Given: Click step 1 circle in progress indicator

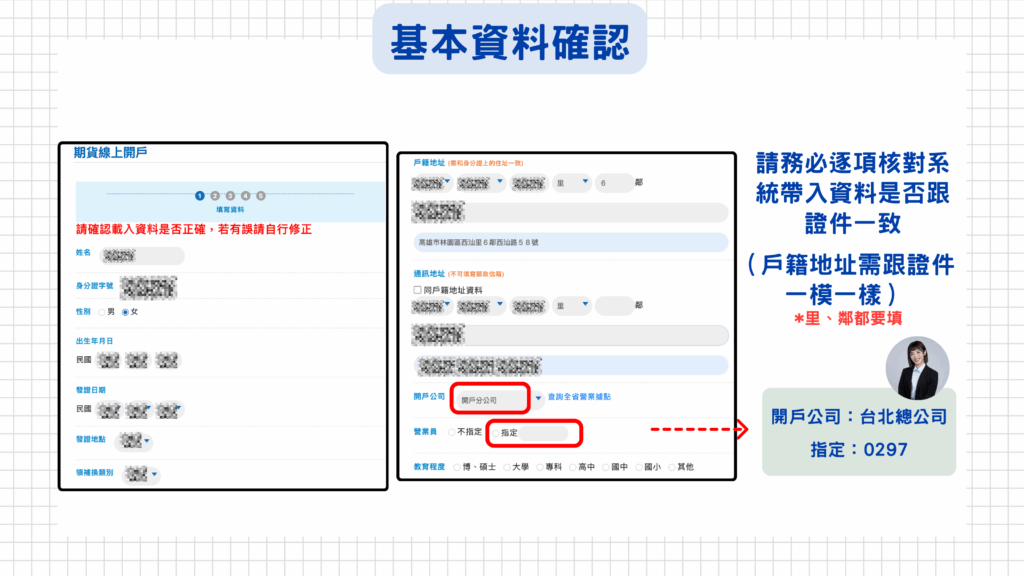Looking at the screenshot, I should pyautogui.click(x=200, y=196).
